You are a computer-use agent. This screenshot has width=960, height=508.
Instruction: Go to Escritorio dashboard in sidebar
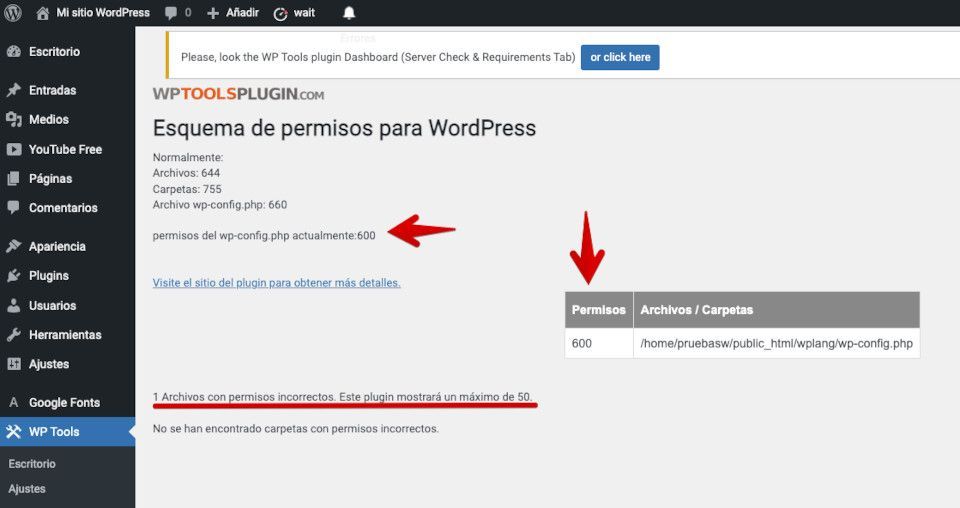(x=54, y=52)
